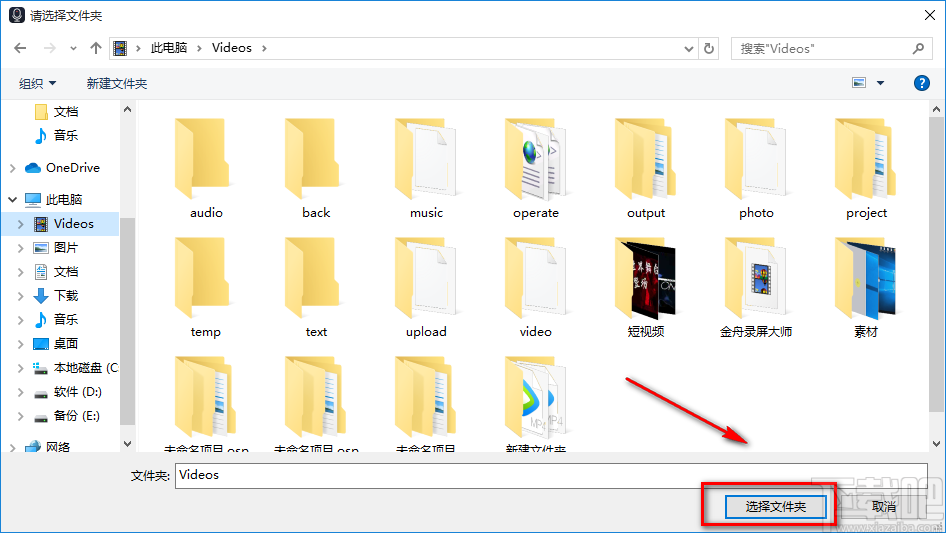
Task: Expand the chevron after Videos in breadcrumb
Action: (x=264, y=48)
